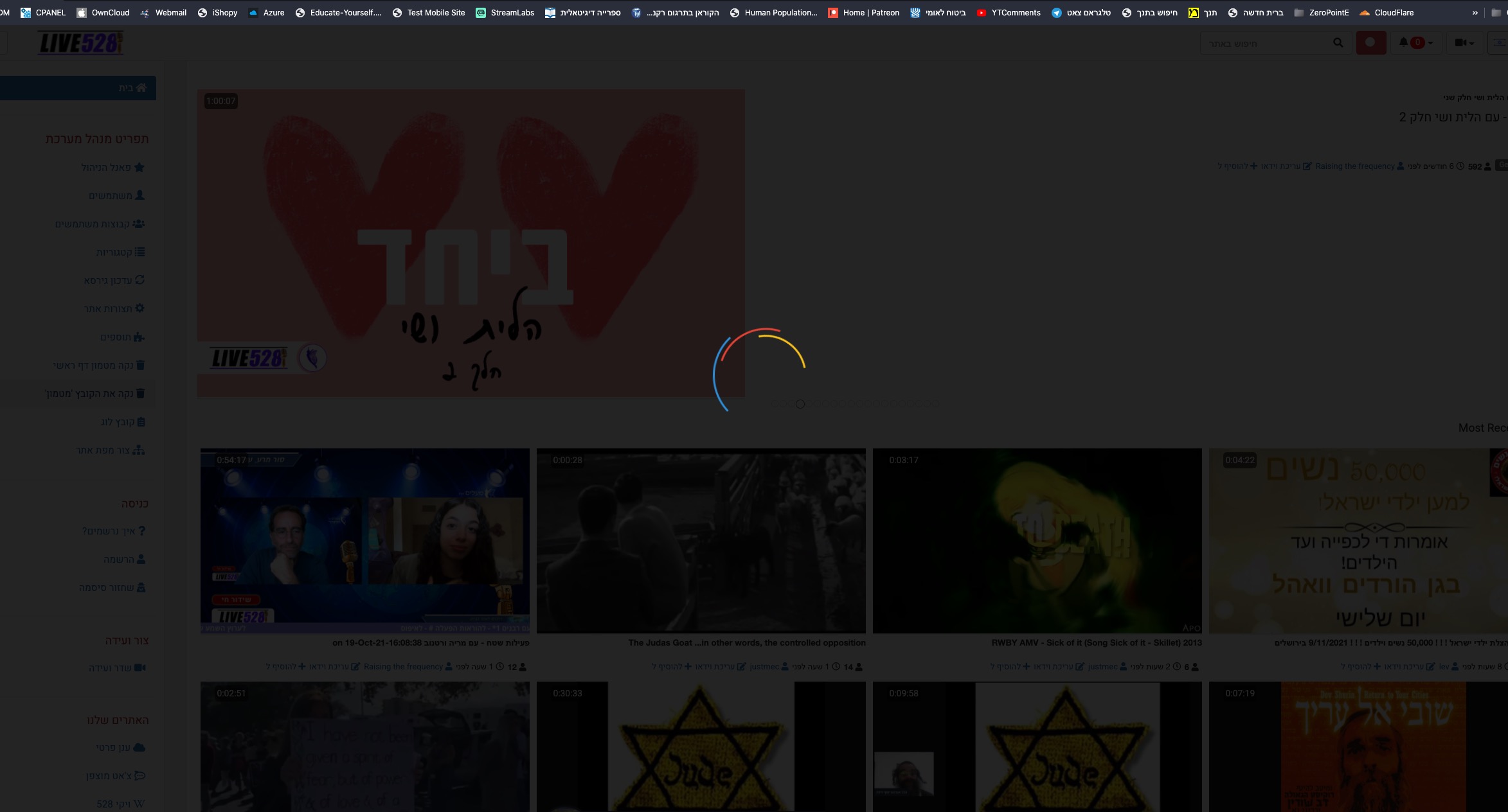Open the video camera dropdown in the header

pyautogui.click(x=1466, y=42)
